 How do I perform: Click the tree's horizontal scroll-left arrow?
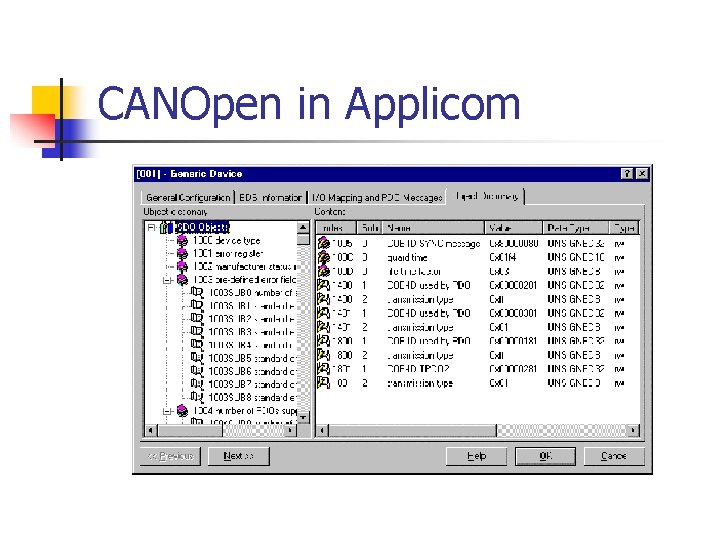[x=151, y=430]
